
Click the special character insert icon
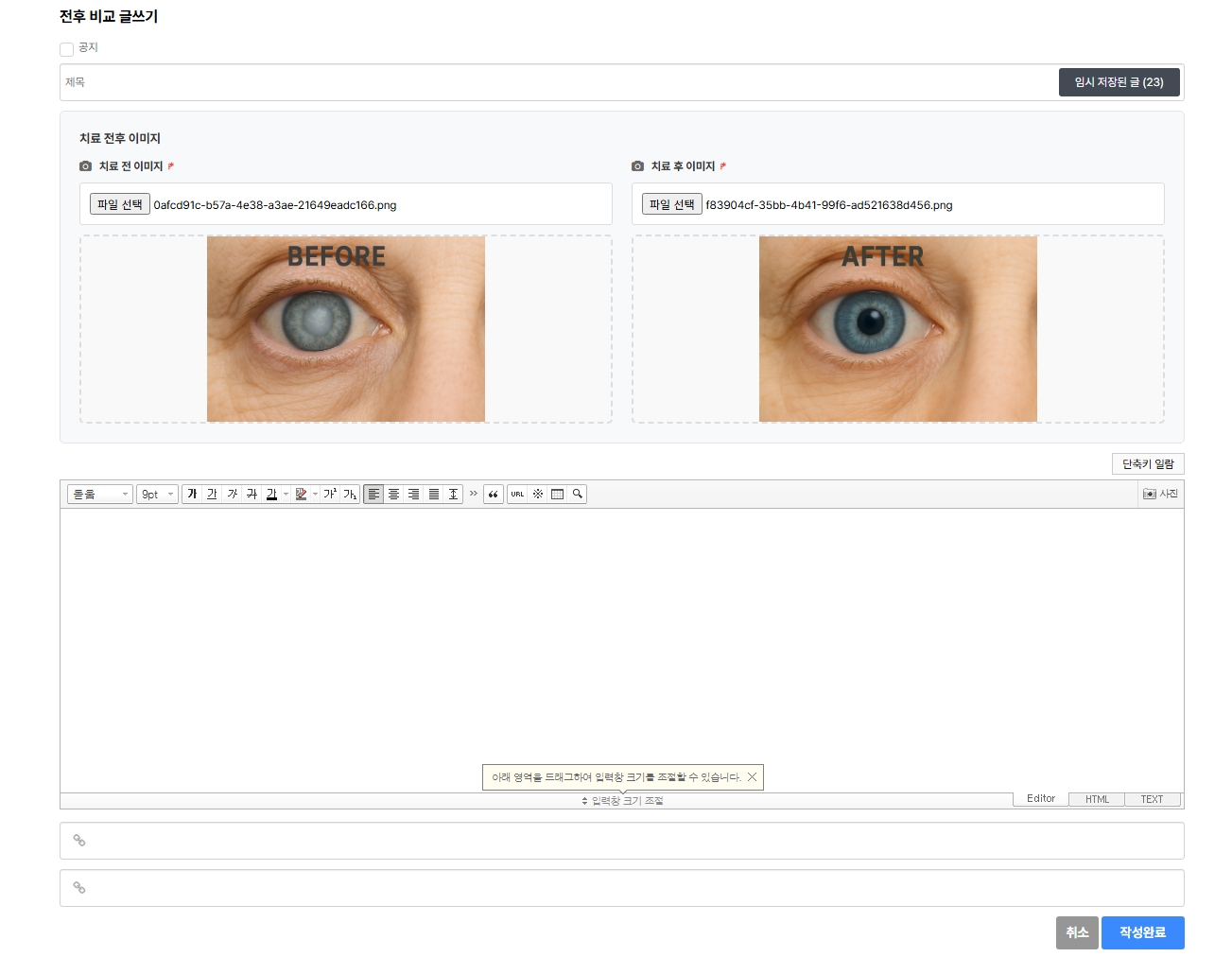click(x=537, y=494)
